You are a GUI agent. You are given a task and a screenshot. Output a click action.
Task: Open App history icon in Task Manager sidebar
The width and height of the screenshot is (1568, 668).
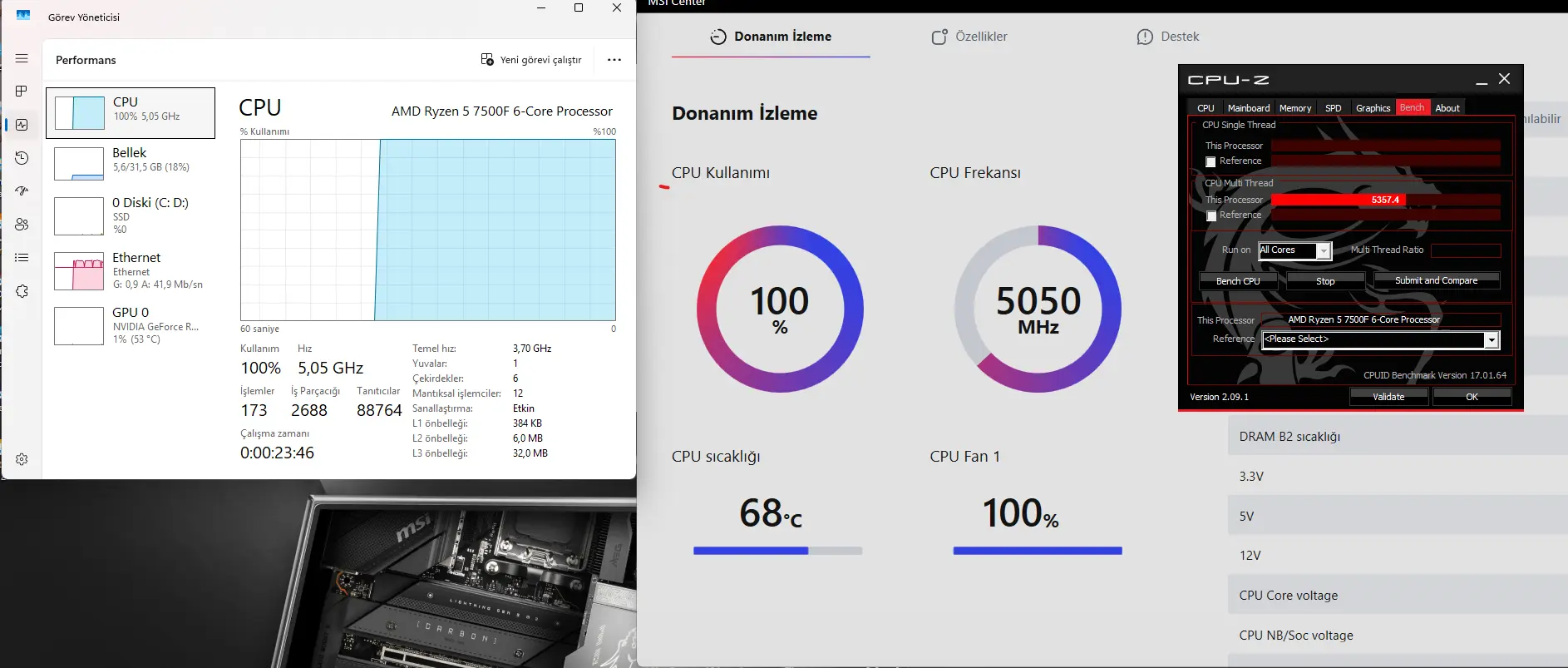tap(22, 158)
